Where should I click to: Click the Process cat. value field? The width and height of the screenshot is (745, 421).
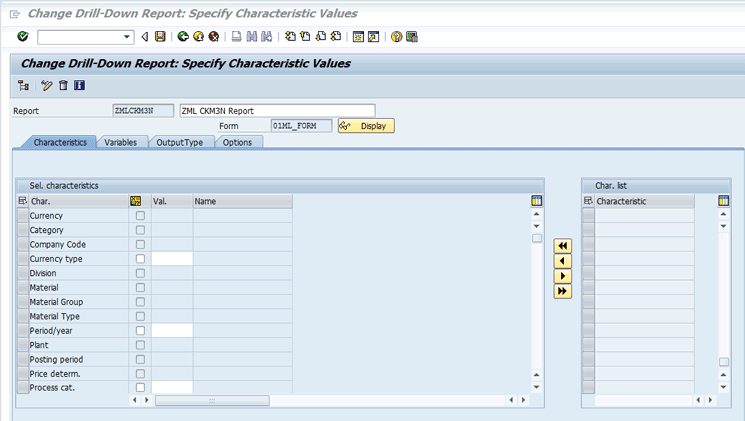(x=172, y=387)
